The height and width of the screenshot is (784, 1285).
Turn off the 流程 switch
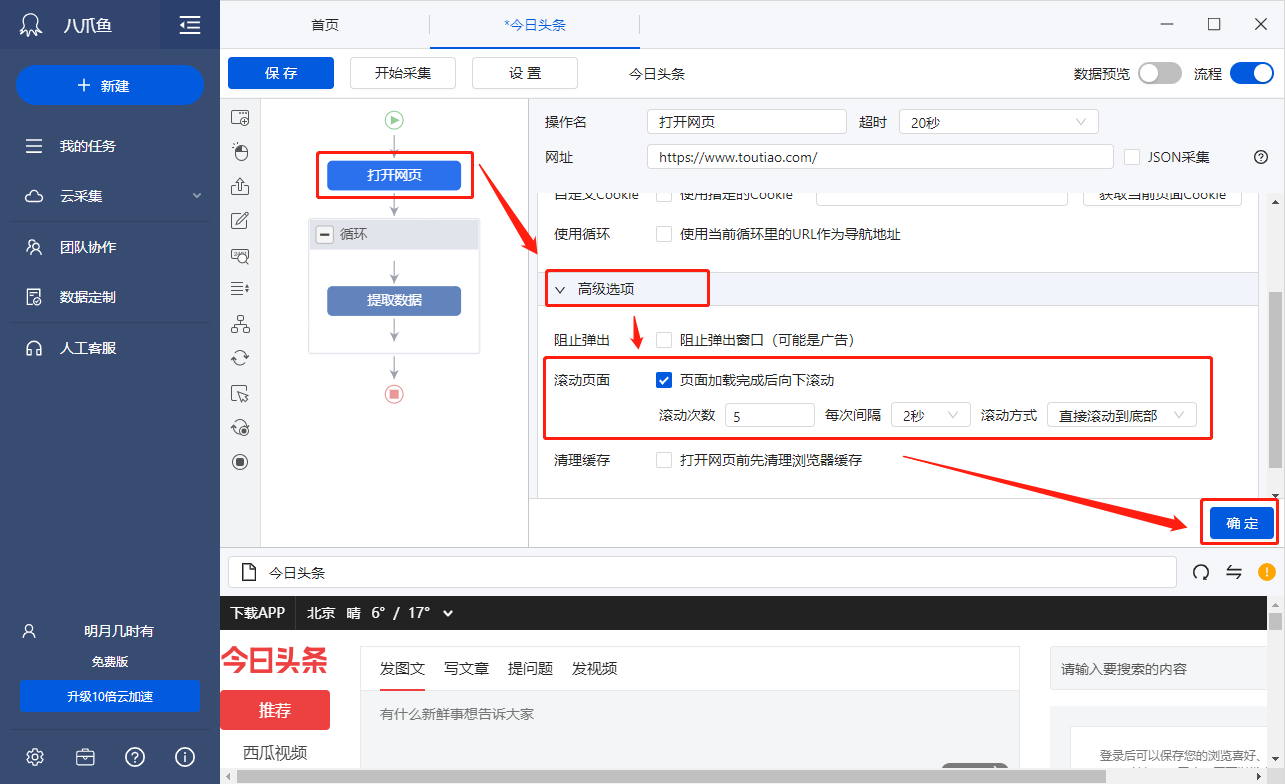tap(1252, 73)
